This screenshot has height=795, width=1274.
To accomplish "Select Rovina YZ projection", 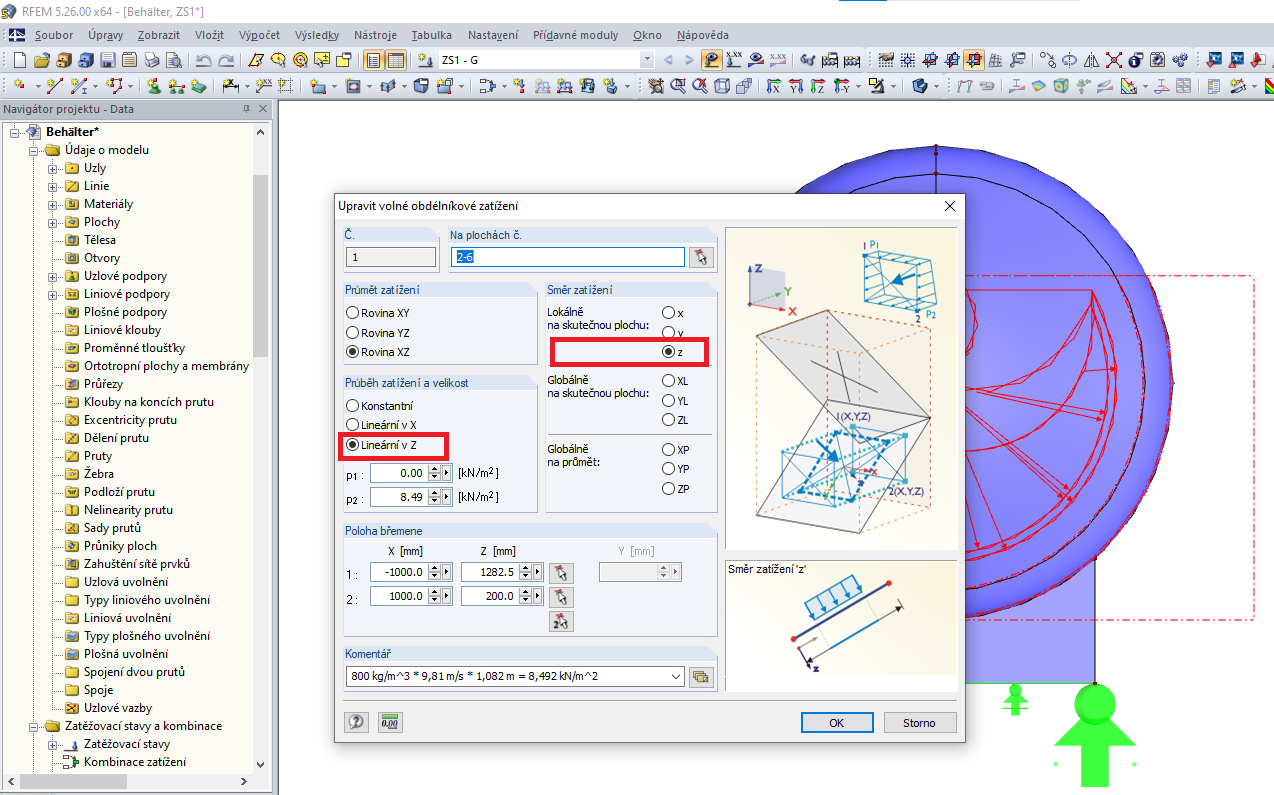I will (x=352, y=332).
